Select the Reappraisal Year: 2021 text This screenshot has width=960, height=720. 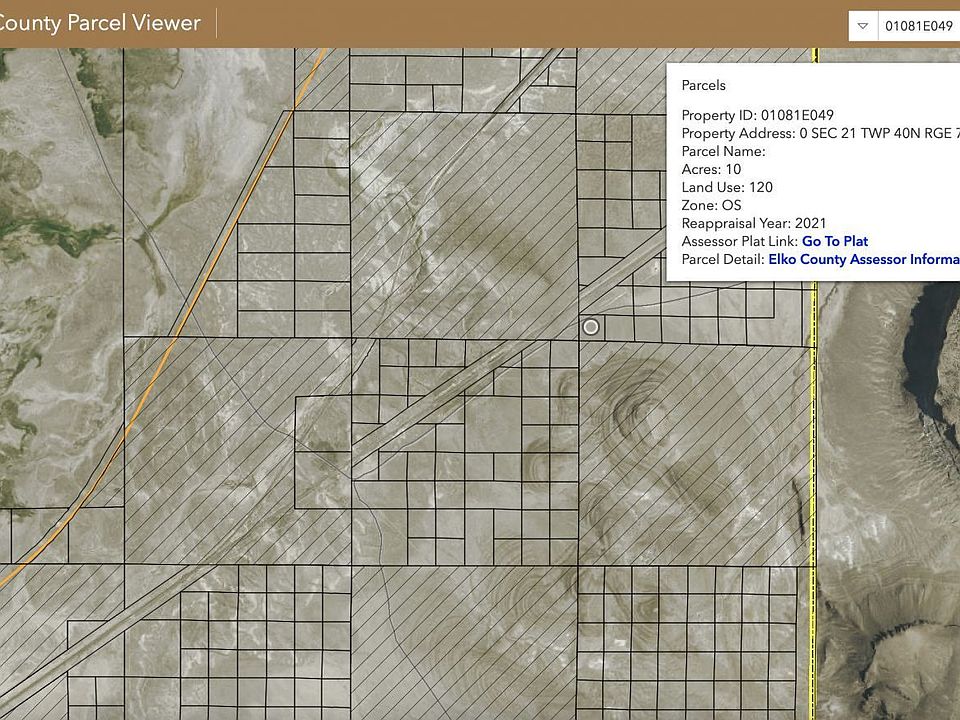coord(754,223)
